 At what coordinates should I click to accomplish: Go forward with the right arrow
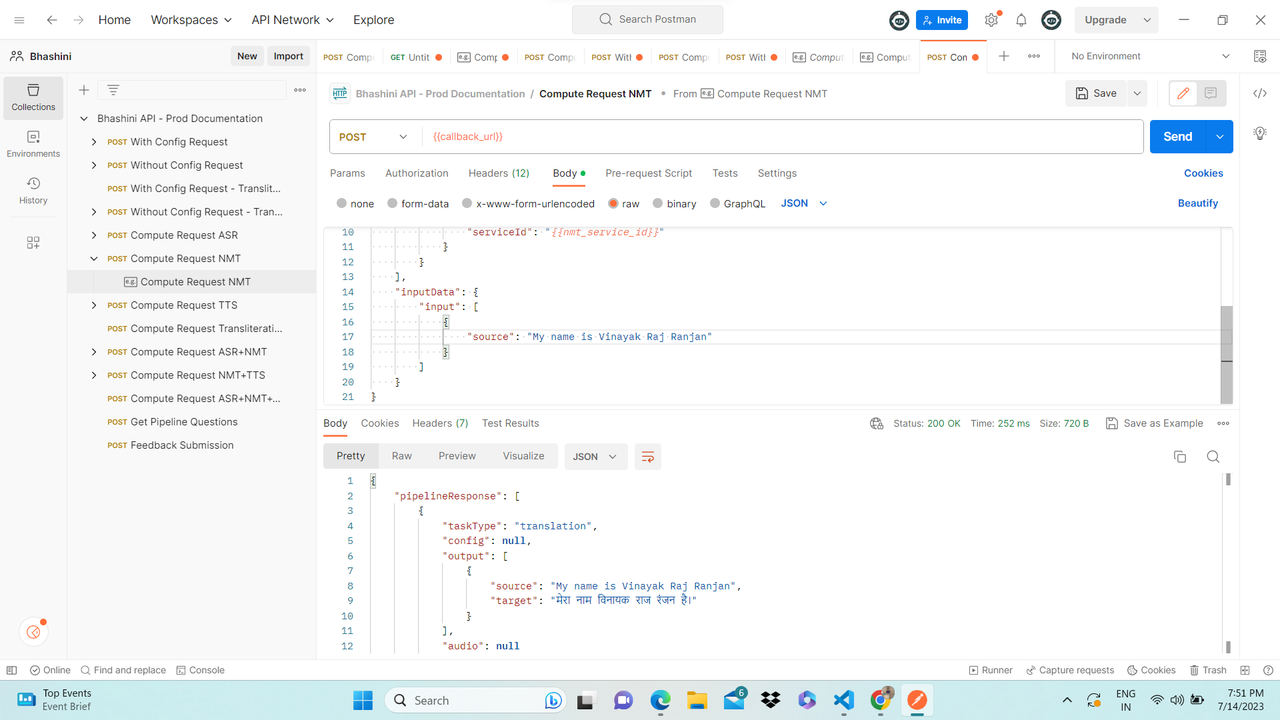(79, 20)
